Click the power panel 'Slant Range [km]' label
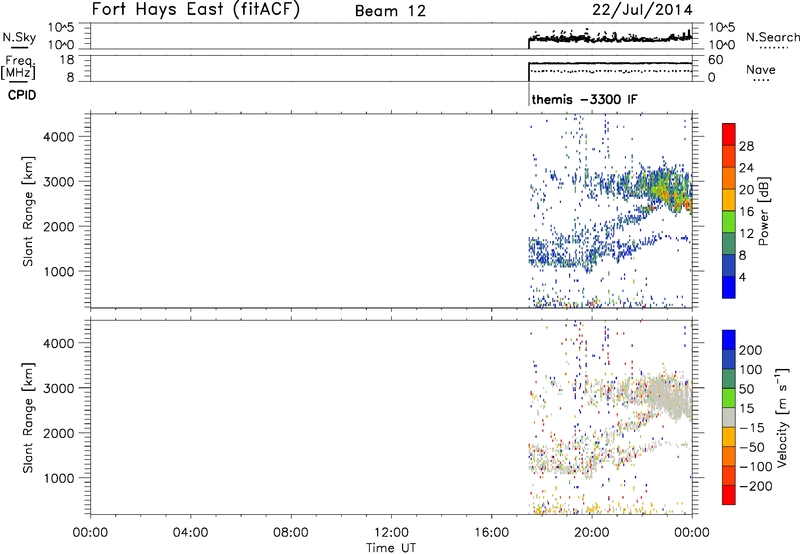 pyautogui.click(x=28, y=211)
